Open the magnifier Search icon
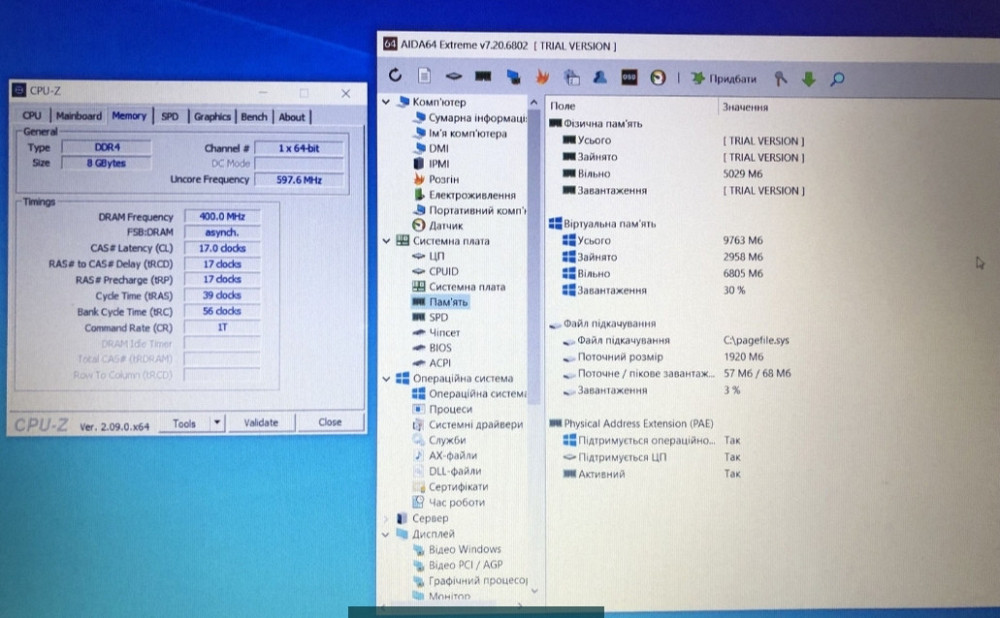 click(837, 78)
